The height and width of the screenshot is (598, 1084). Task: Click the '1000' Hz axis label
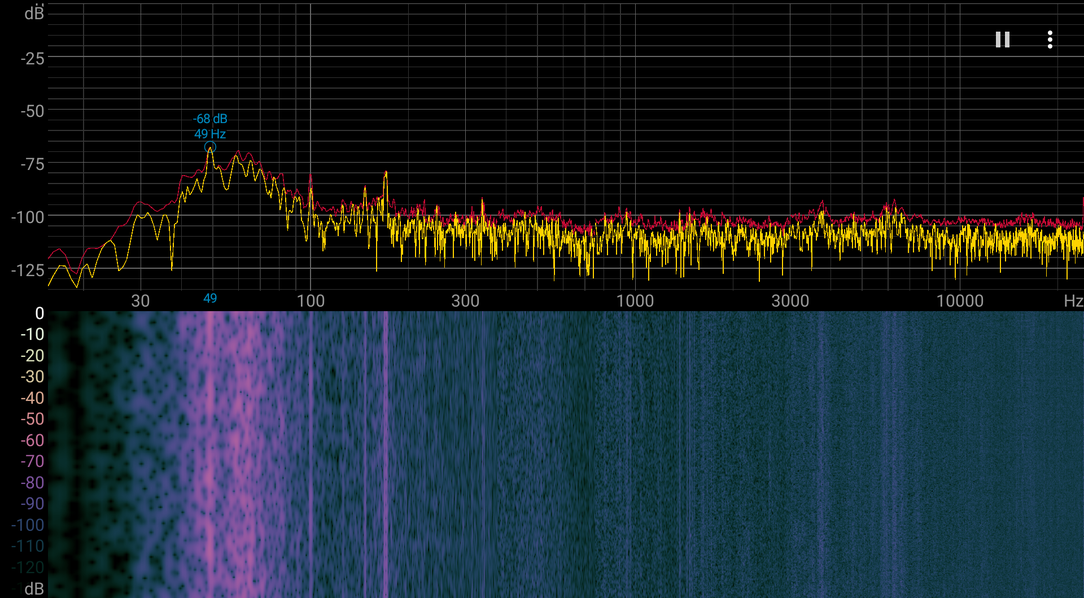(x=635, y=301)
